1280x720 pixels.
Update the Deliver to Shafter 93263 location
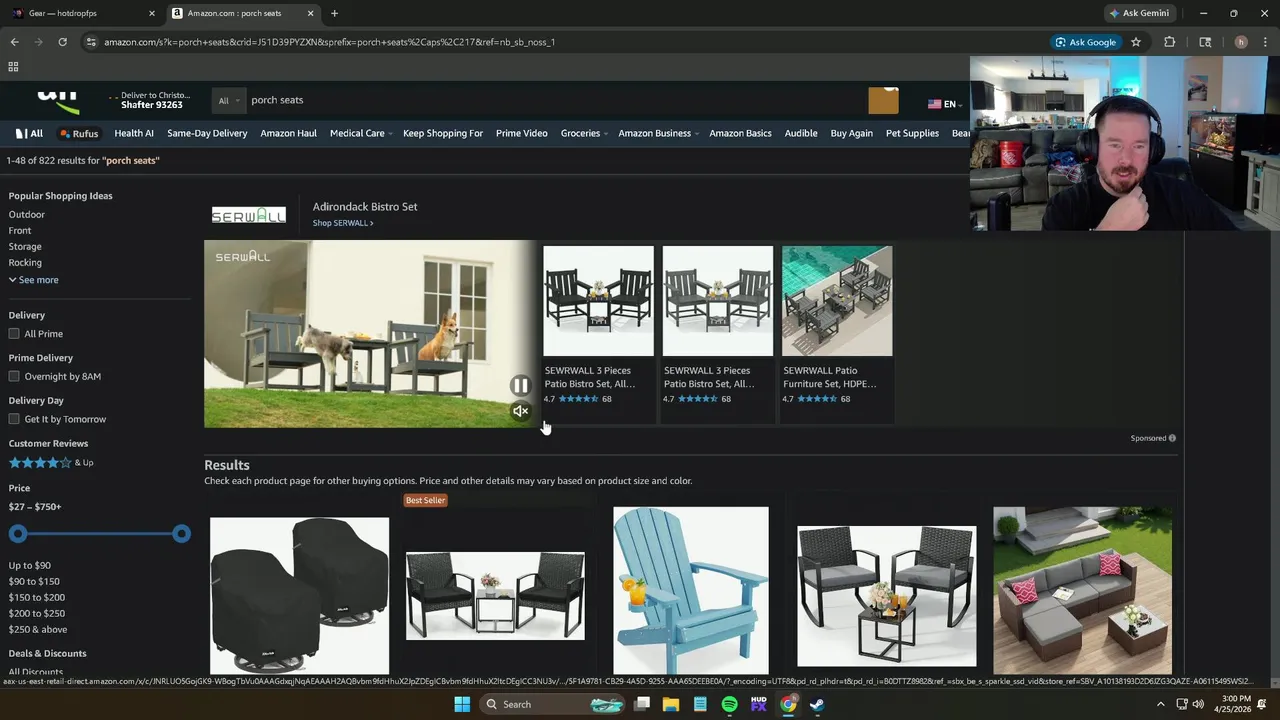tap(148, 100)
